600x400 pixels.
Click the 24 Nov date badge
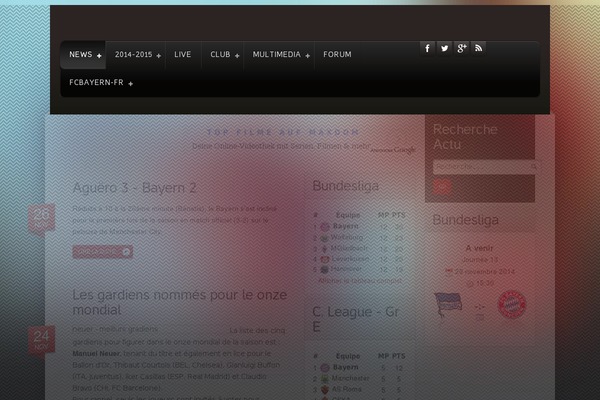coord(41,340)
